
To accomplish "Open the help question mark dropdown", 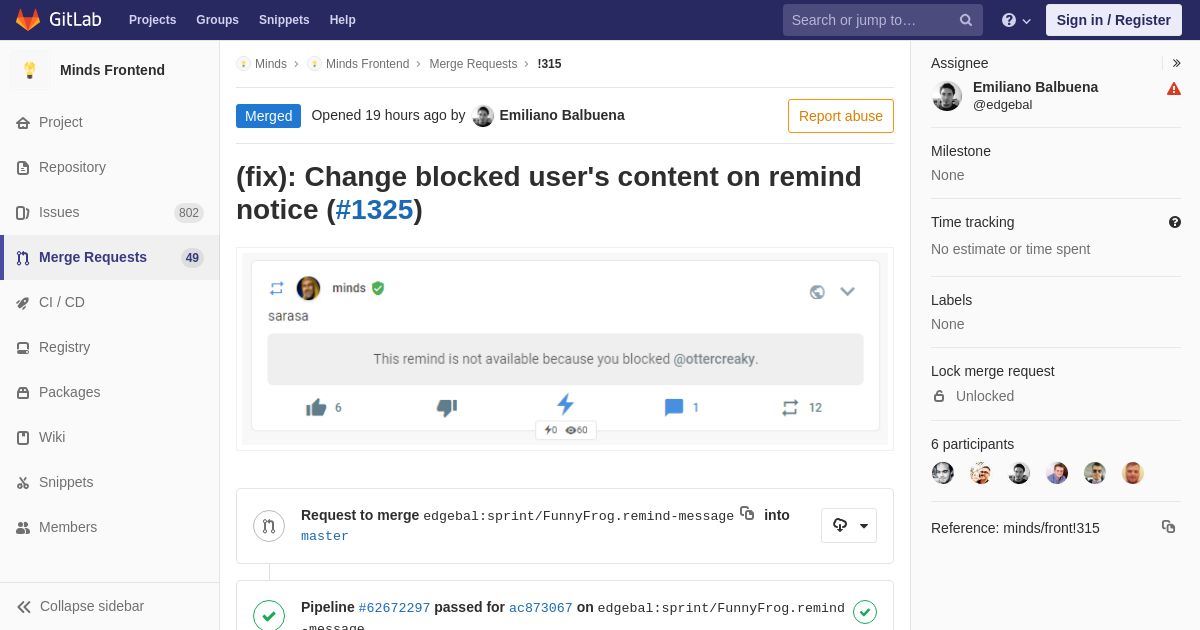I will pyautogui.click(x=1016, y=20).
